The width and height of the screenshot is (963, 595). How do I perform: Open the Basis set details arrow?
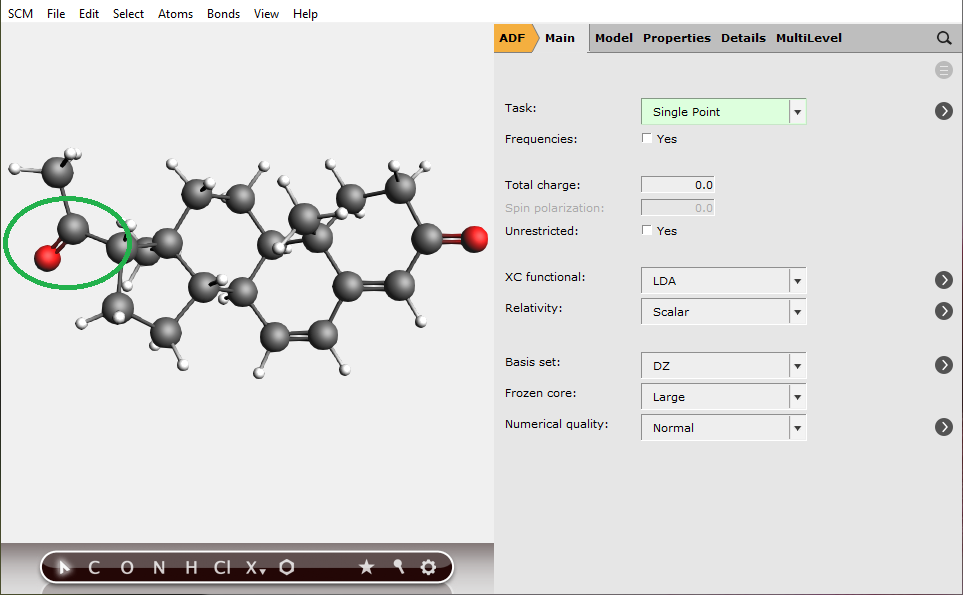[x=943, y=365]
